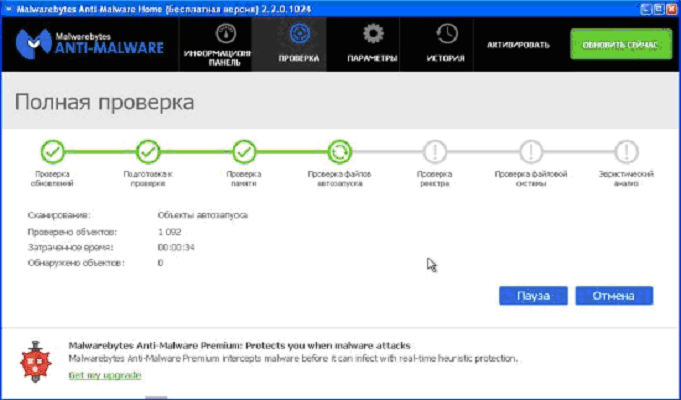
Task: Open the Information Panel dashboard tab
Action: coord(215,44)
